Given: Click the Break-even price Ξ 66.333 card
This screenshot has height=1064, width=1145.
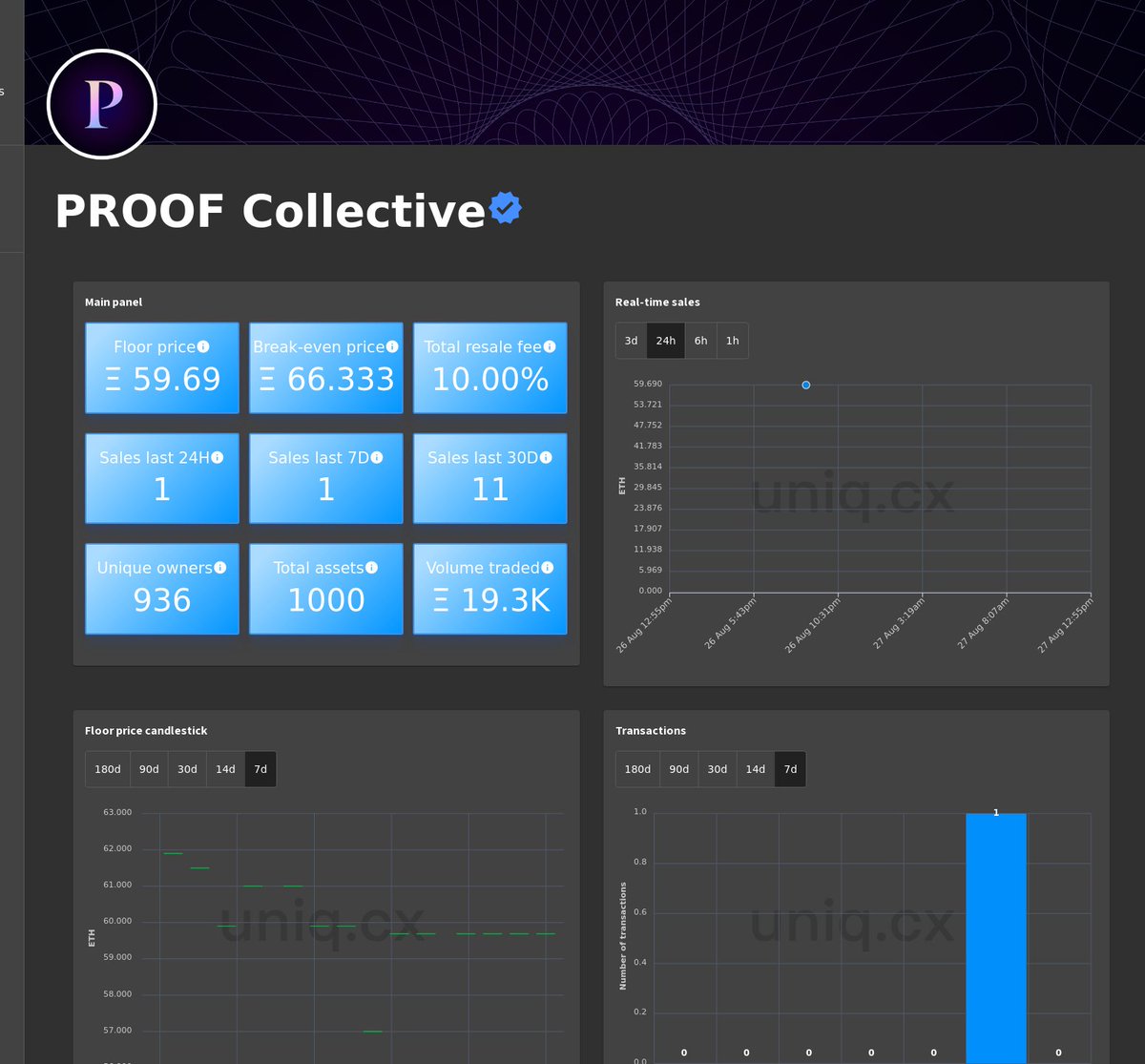Looking at the screenshot, I should pyautogui.click(x=326, y=368).
